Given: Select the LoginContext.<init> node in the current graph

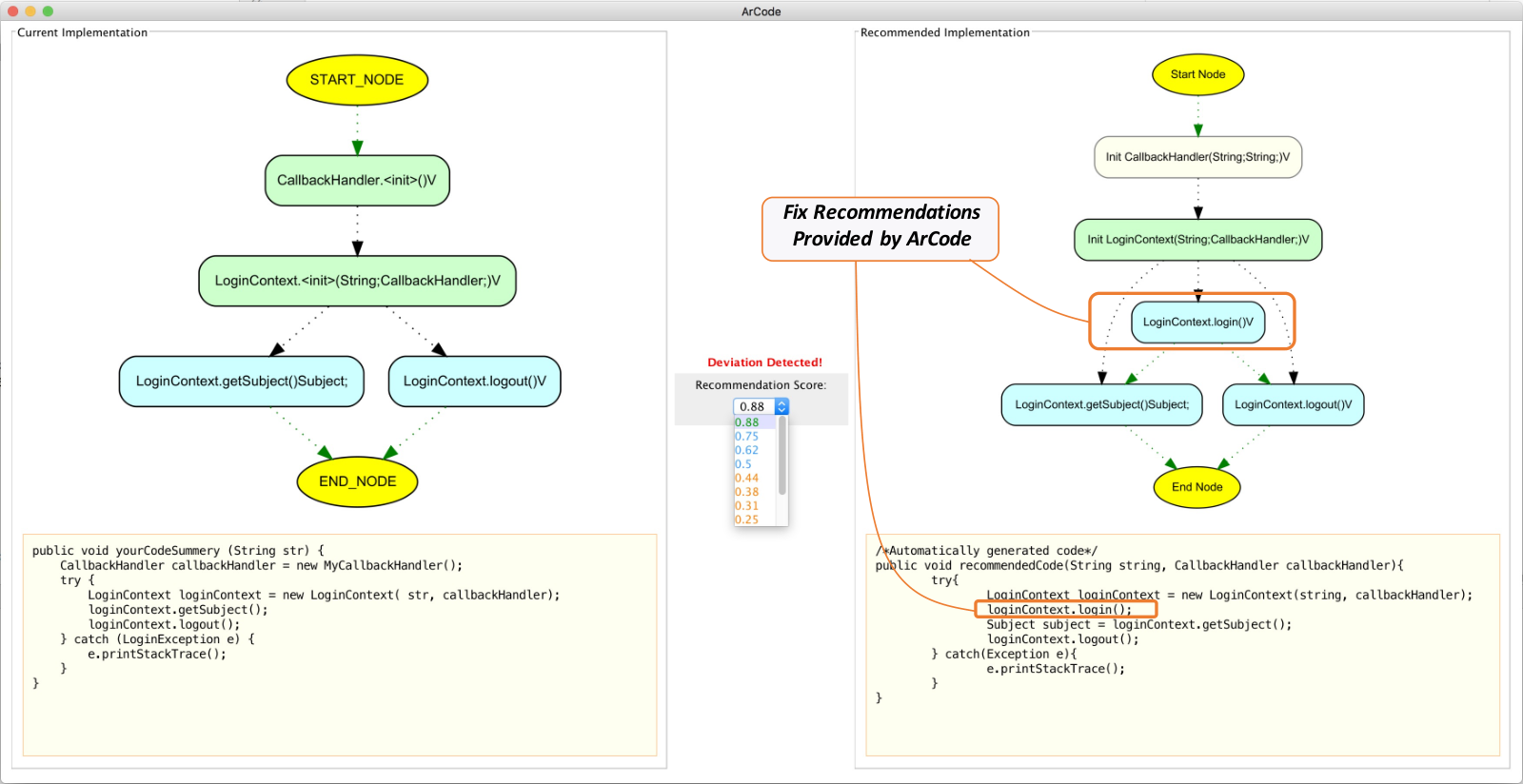Looking at the screenshot, I should pyautogui.click(x=357, y=281).
